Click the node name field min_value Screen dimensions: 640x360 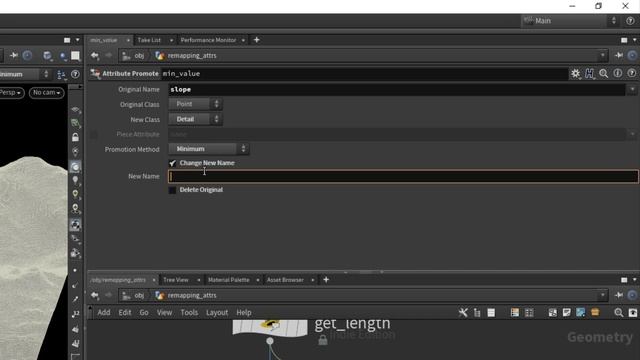coord(364,73)
